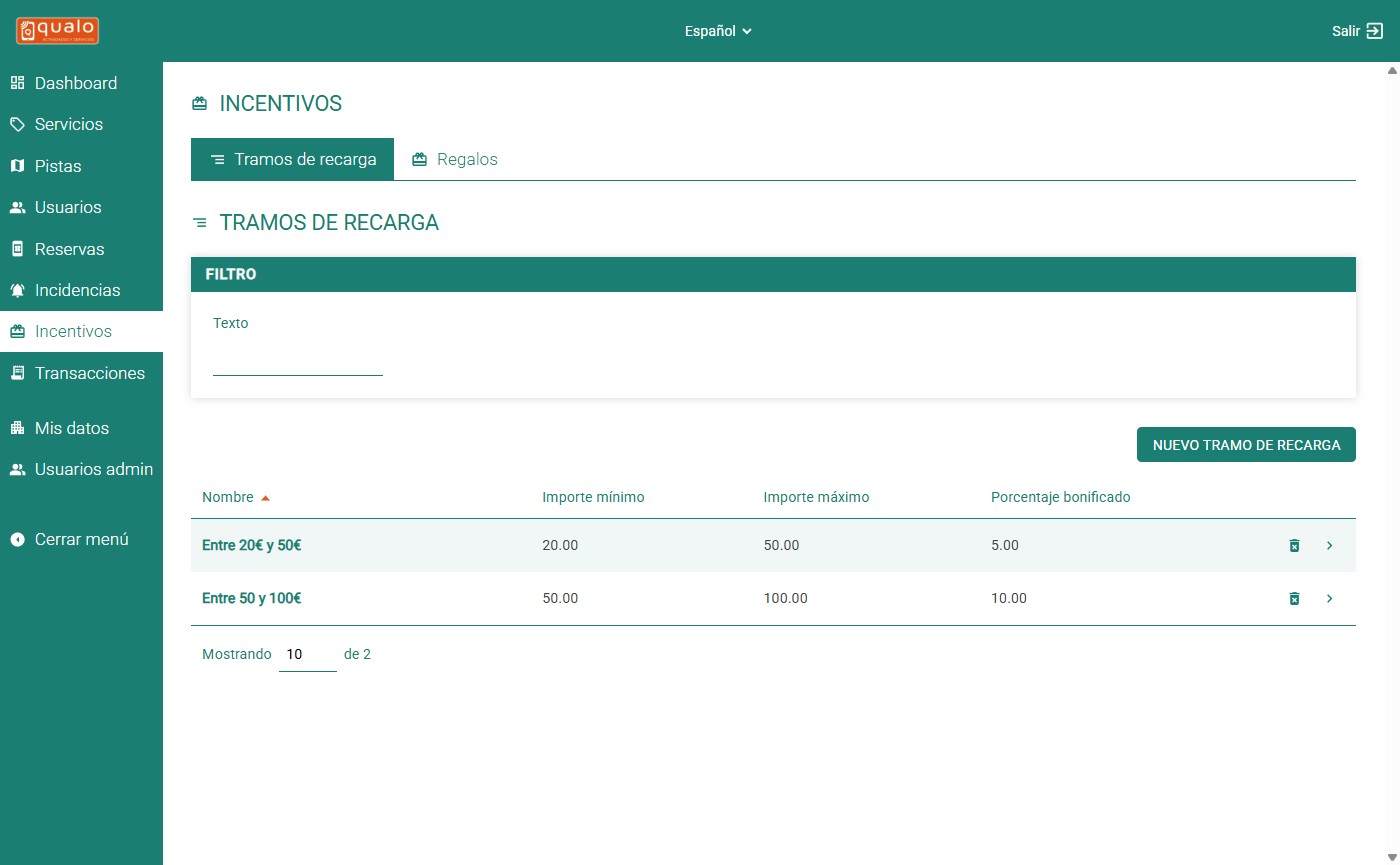Delete the 'Entre 20€ y 50€' row
The height and width of the screenshot is (865, 1400).
point(1294,546)
